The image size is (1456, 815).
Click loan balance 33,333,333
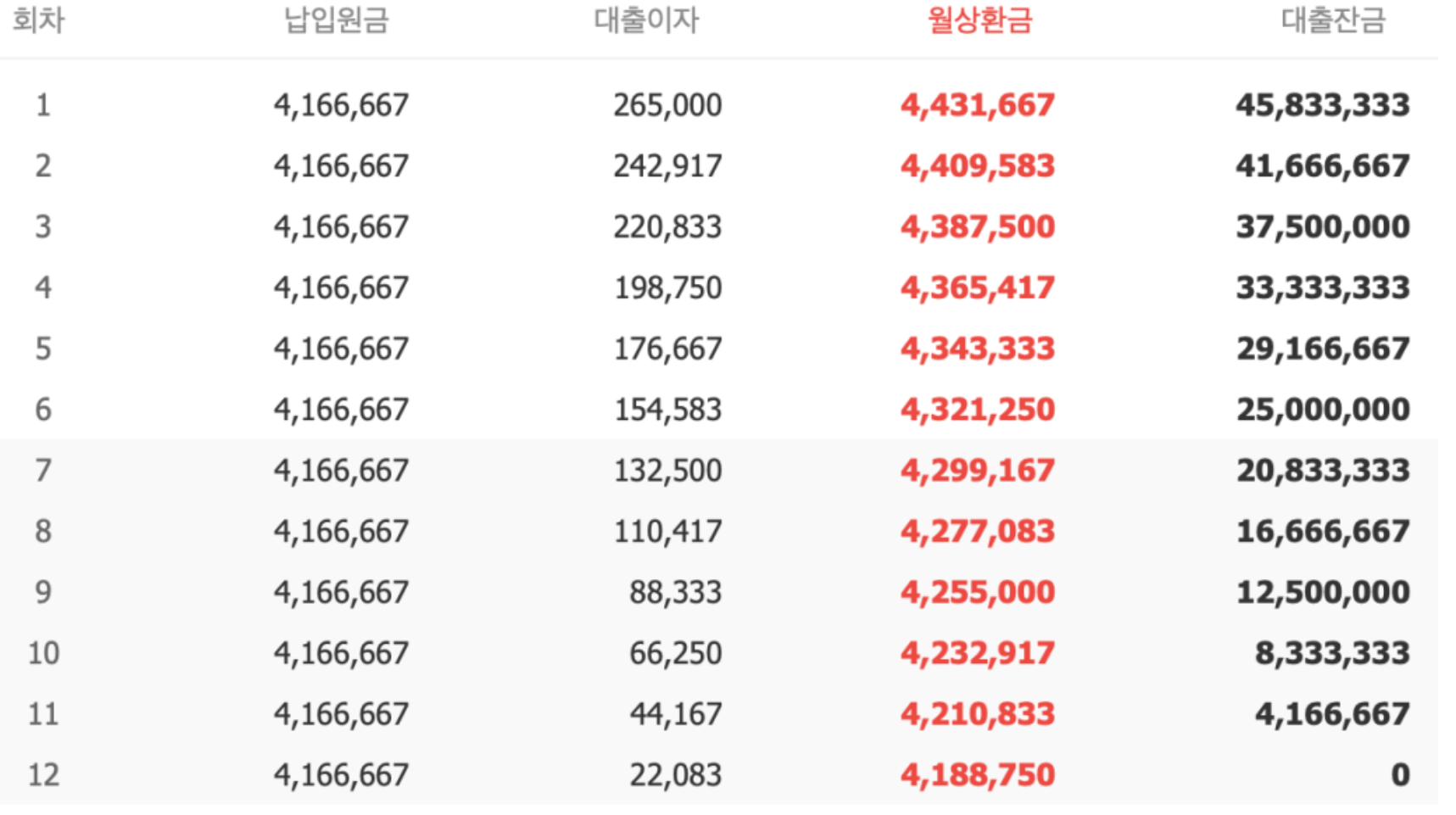1323,288
